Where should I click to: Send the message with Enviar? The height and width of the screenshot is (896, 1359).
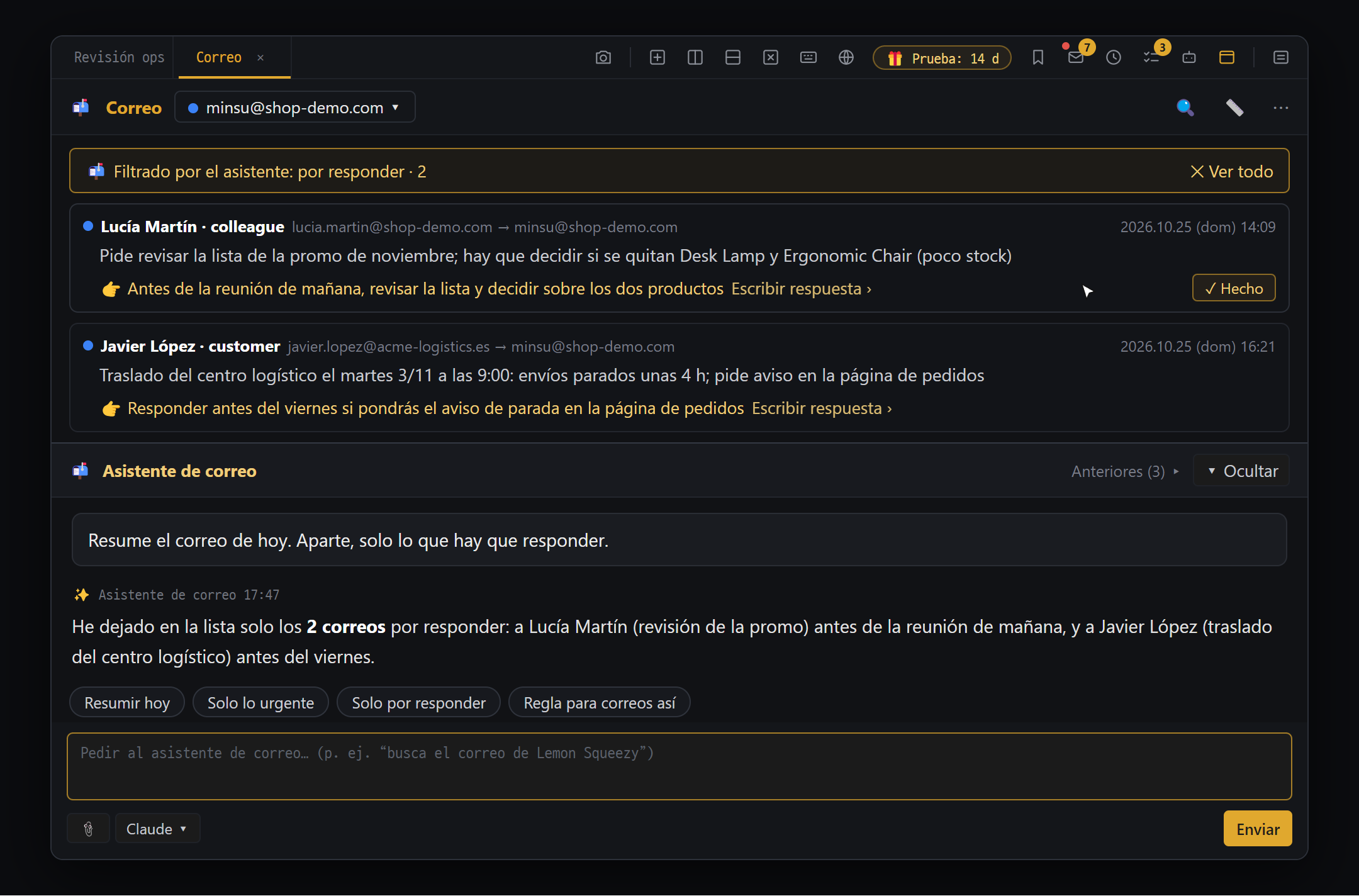coord(1257,829)
